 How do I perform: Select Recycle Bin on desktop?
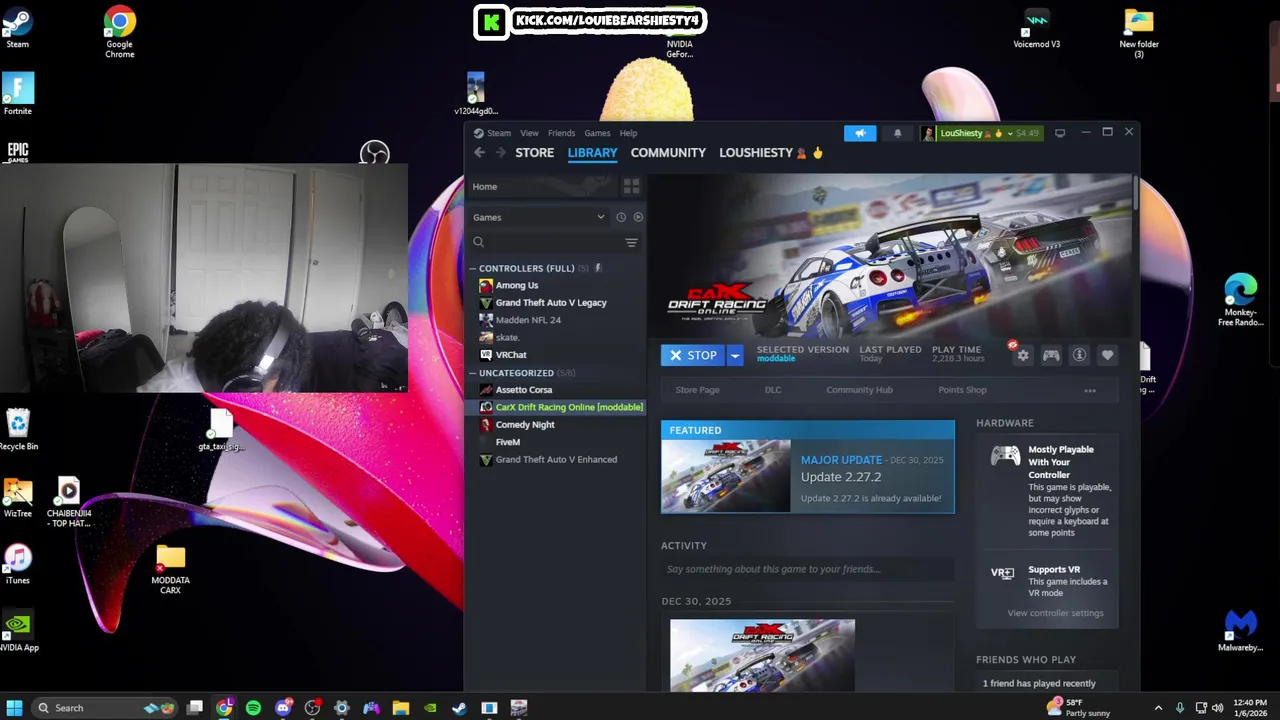tap(18, 429)
